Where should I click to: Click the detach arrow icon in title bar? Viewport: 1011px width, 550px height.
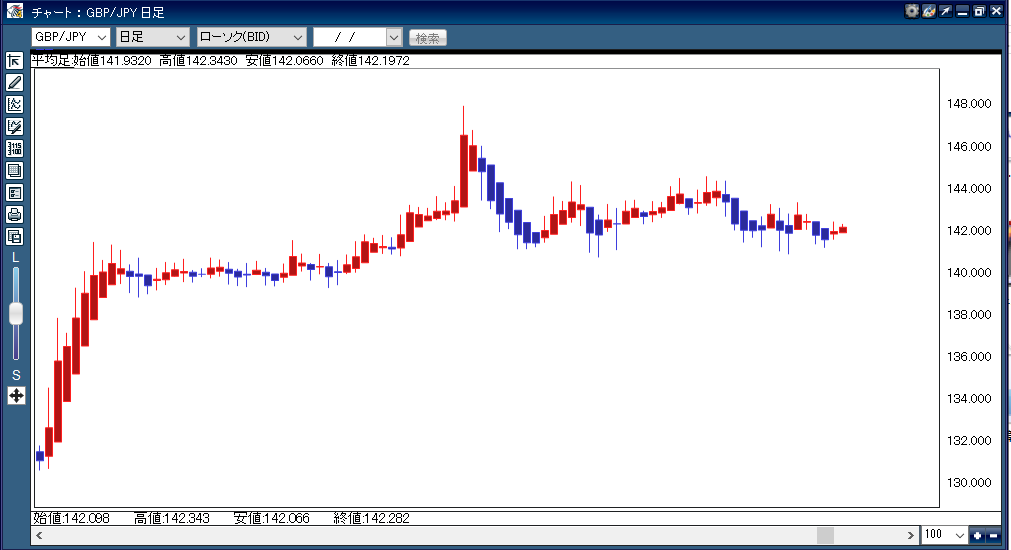945,11
